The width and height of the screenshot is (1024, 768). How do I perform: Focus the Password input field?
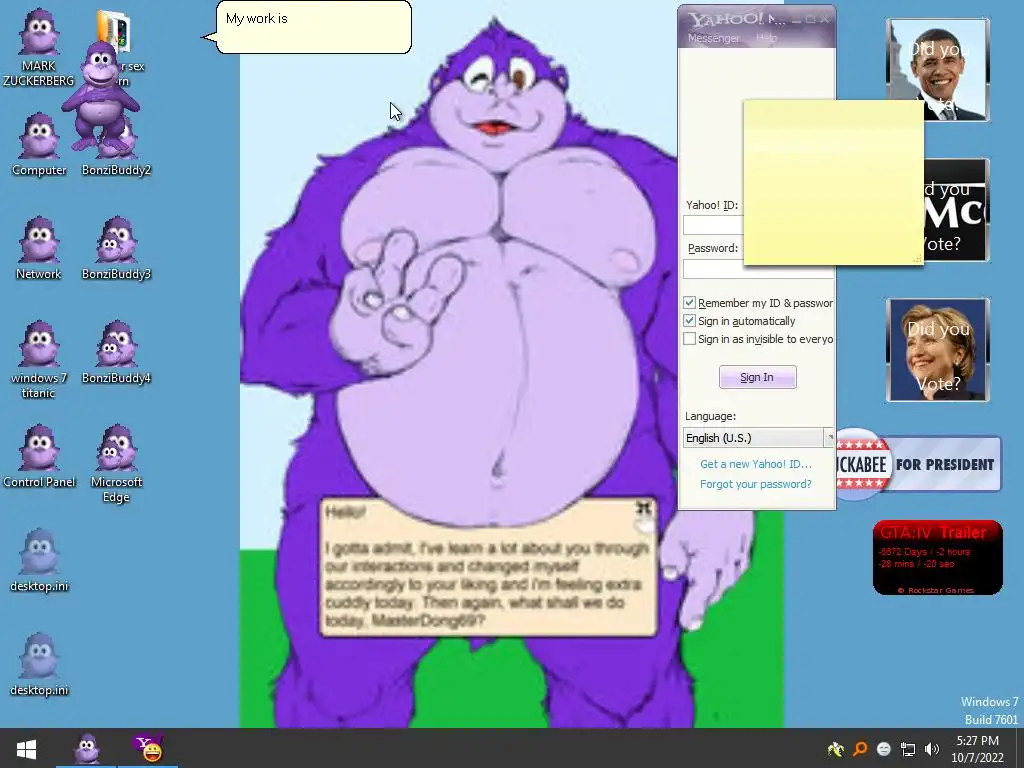pos(713,269)
